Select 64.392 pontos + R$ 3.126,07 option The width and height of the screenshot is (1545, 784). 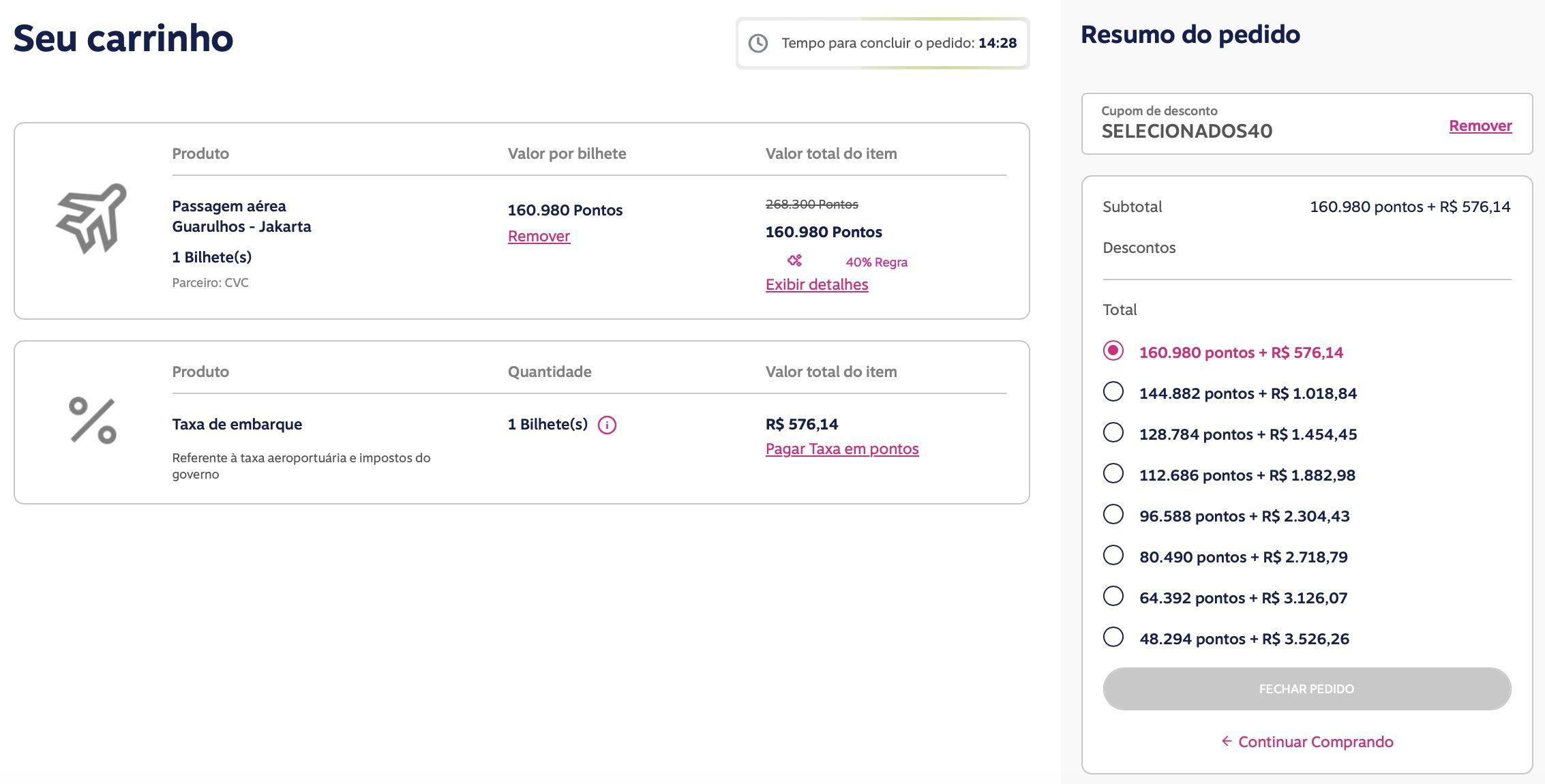[1113, 596]
